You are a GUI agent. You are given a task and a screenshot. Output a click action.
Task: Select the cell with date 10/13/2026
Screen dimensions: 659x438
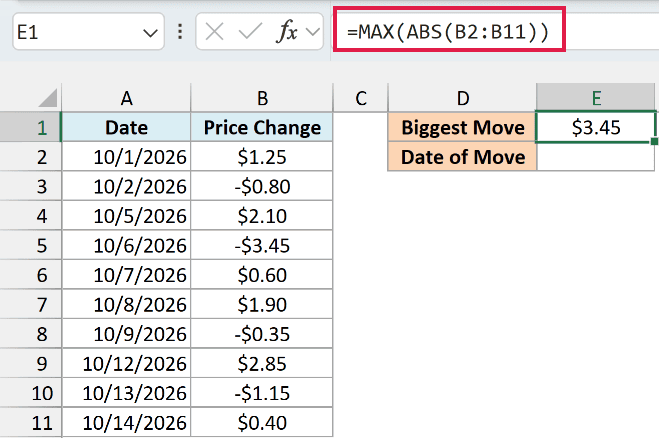(126, 393)
